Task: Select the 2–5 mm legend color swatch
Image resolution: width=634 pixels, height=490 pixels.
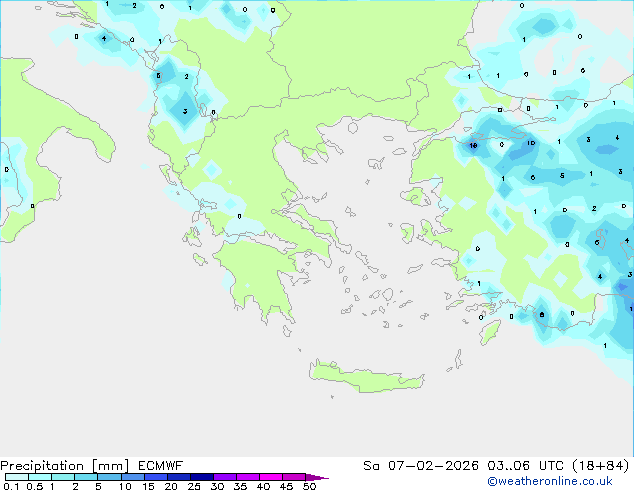Action: (86, 477)
